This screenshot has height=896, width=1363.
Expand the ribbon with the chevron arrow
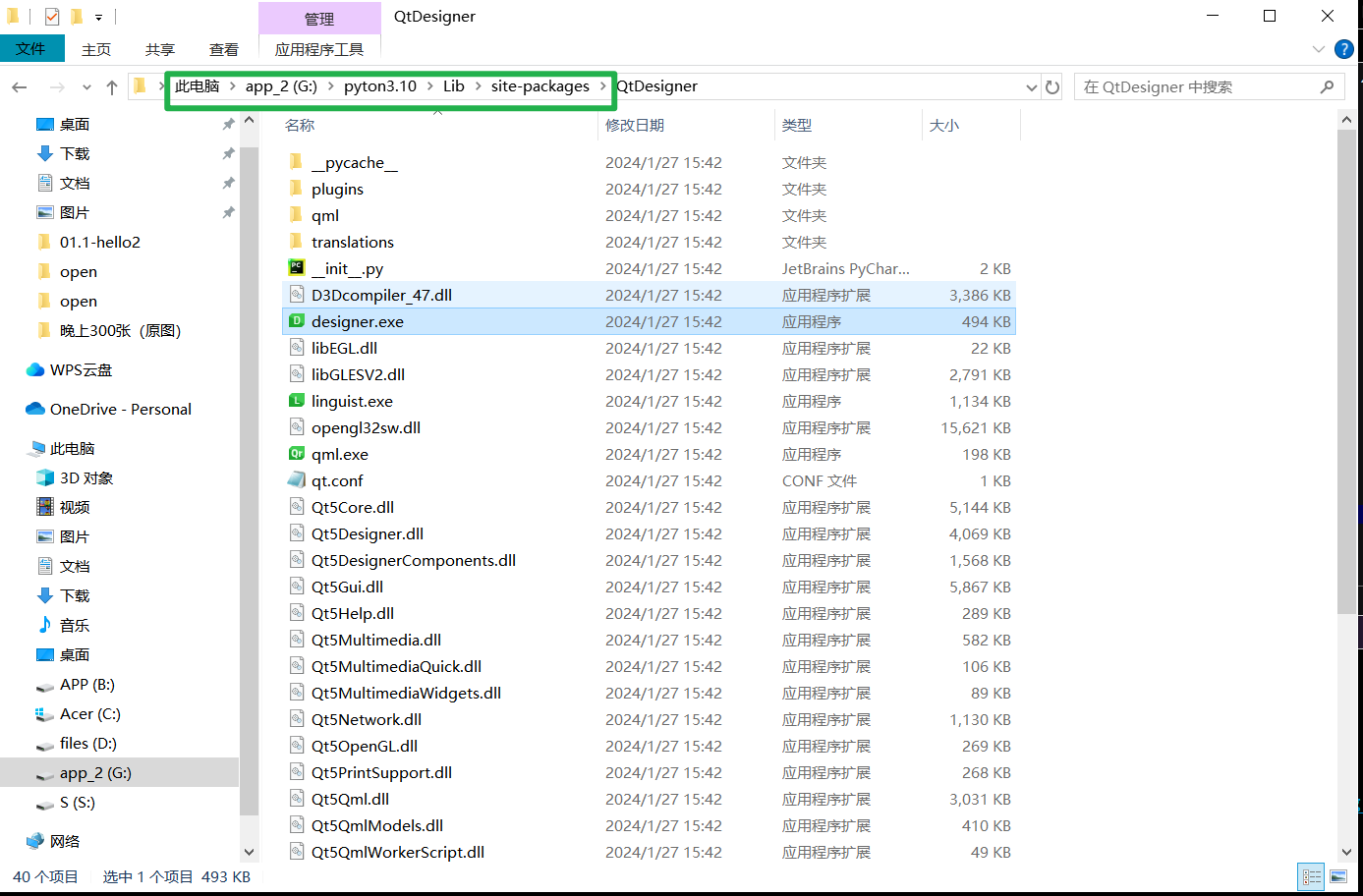(x=1318, y=49)
